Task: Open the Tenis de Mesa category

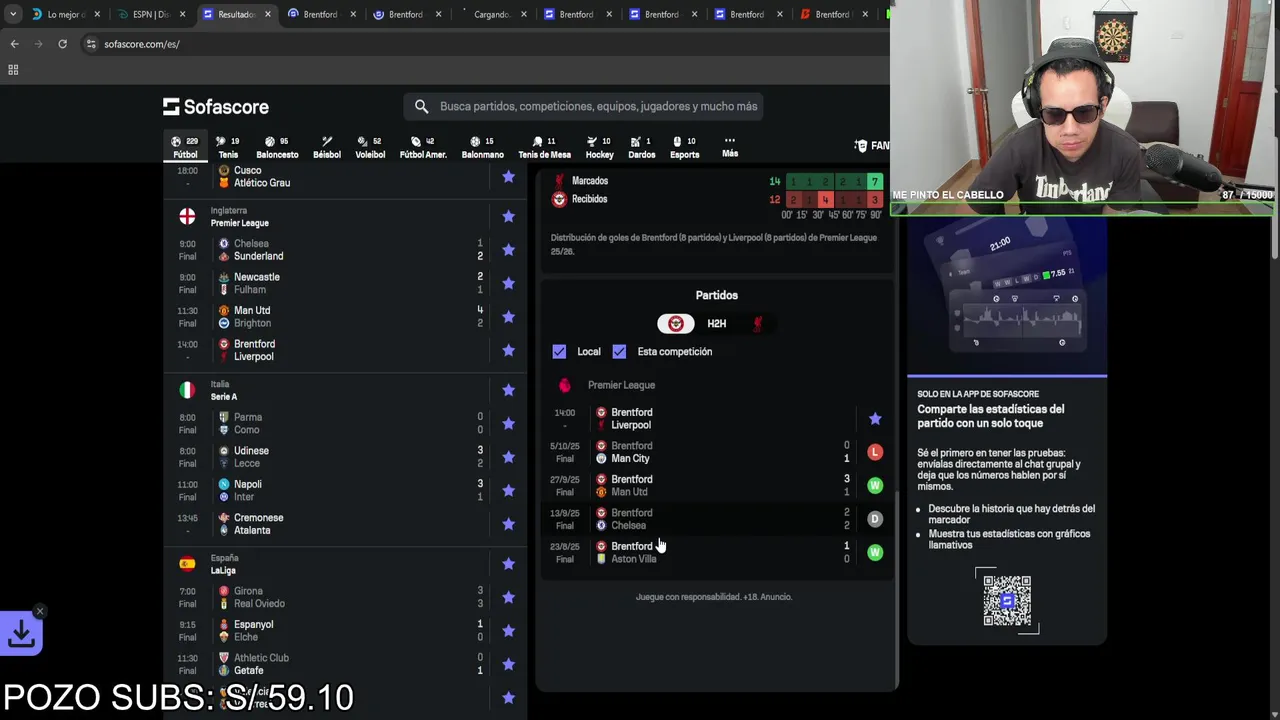Action: 544,147
